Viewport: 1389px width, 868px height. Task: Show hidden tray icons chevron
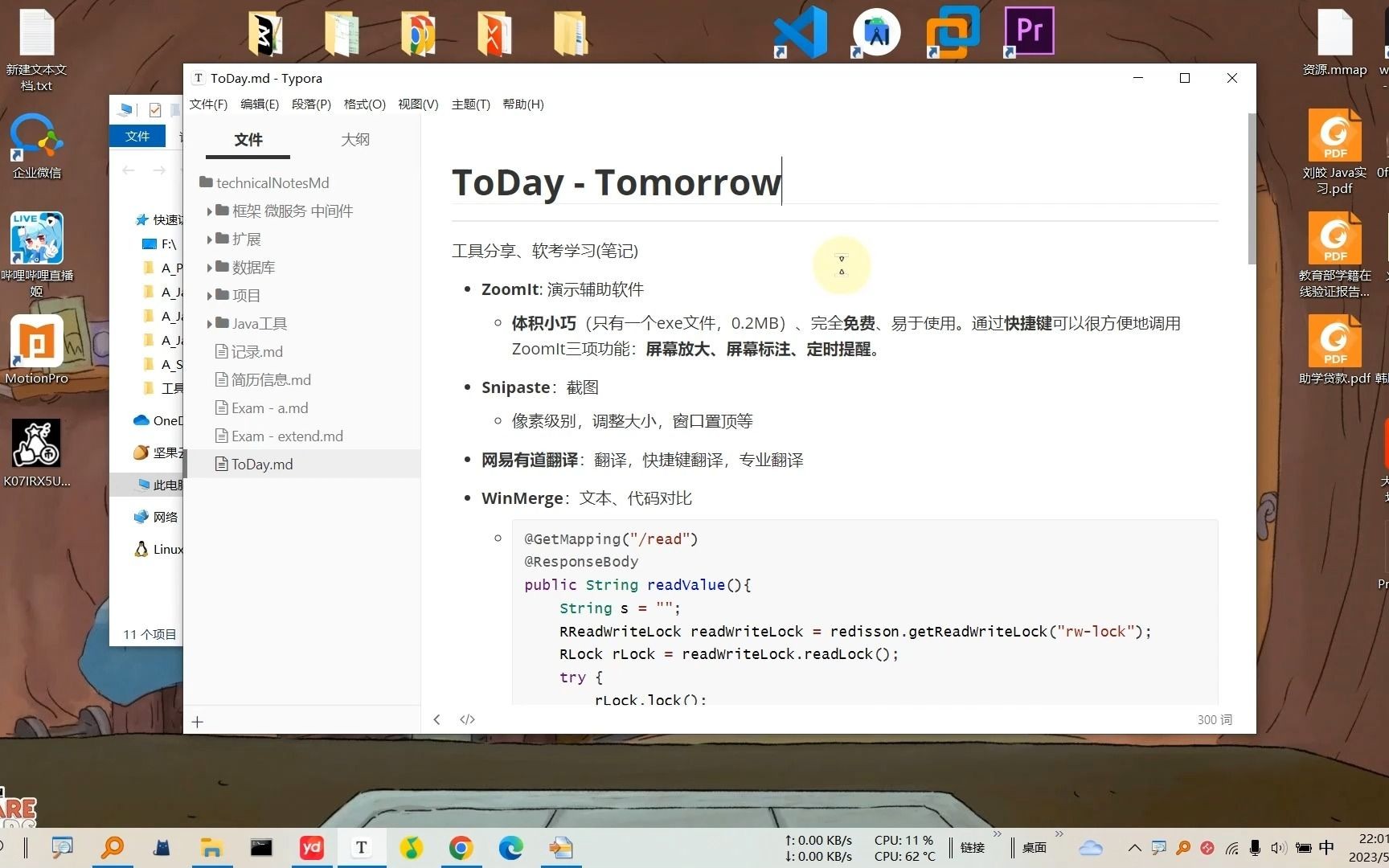(x=1134, y=848)
